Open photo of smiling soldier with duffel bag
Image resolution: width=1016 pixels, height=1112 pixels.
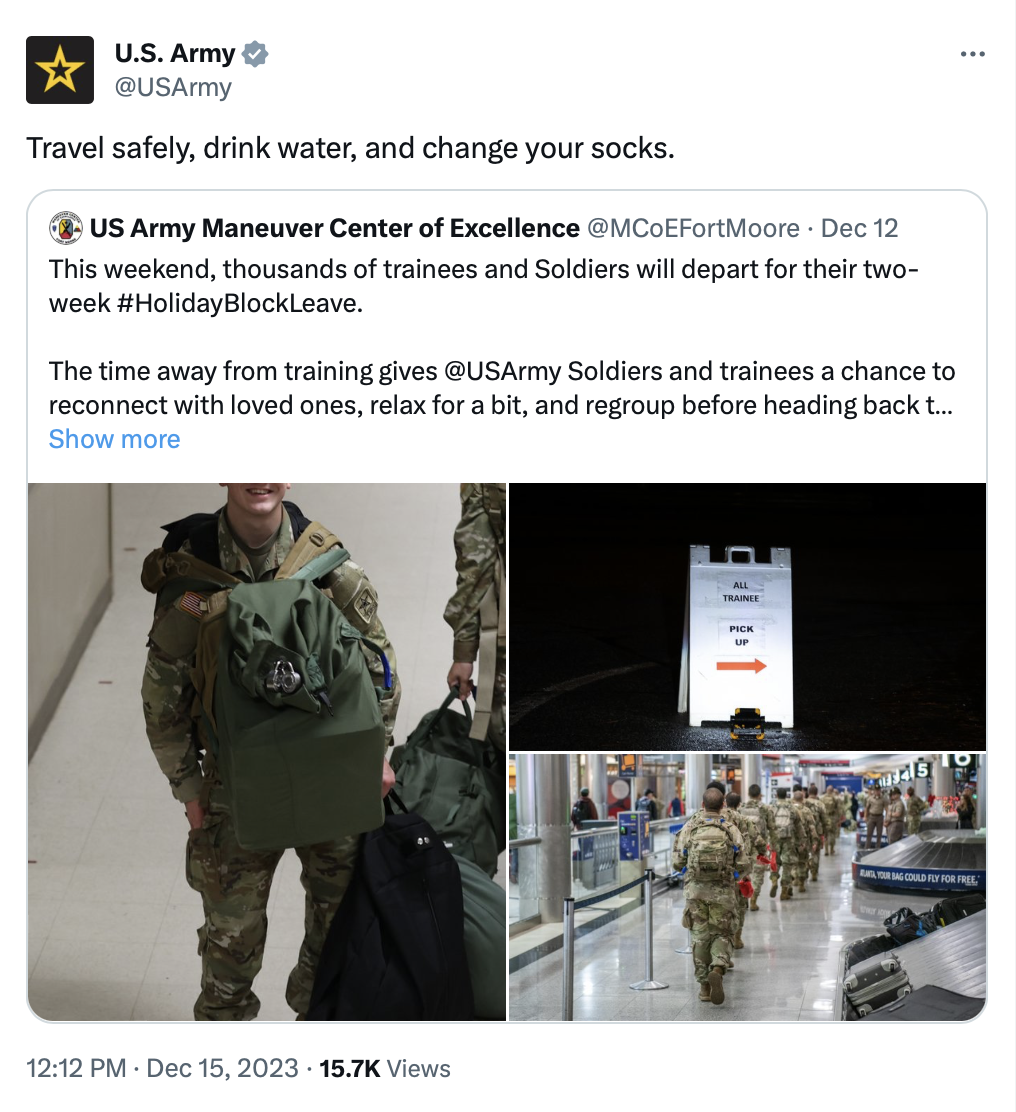[267, 752]
